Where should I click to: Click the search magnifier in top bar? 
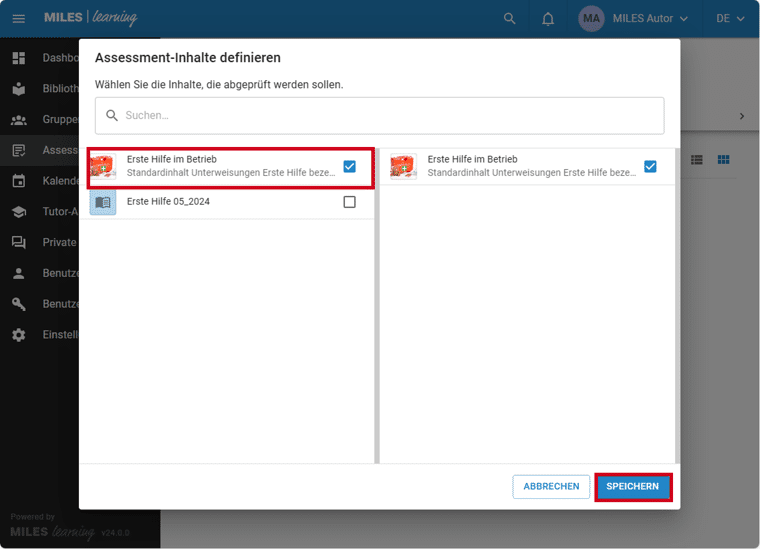[510, 19]
